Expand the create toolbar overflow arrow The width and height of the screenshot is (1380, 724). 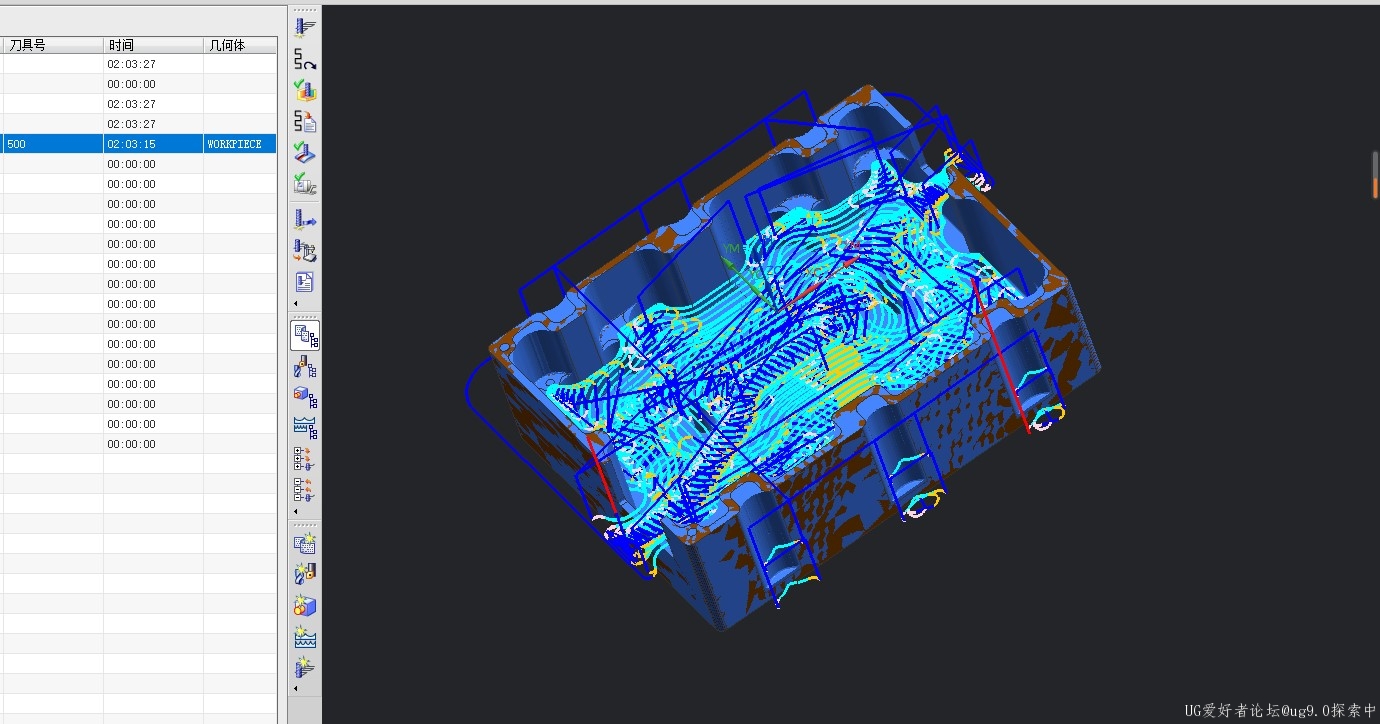[296, 689]
